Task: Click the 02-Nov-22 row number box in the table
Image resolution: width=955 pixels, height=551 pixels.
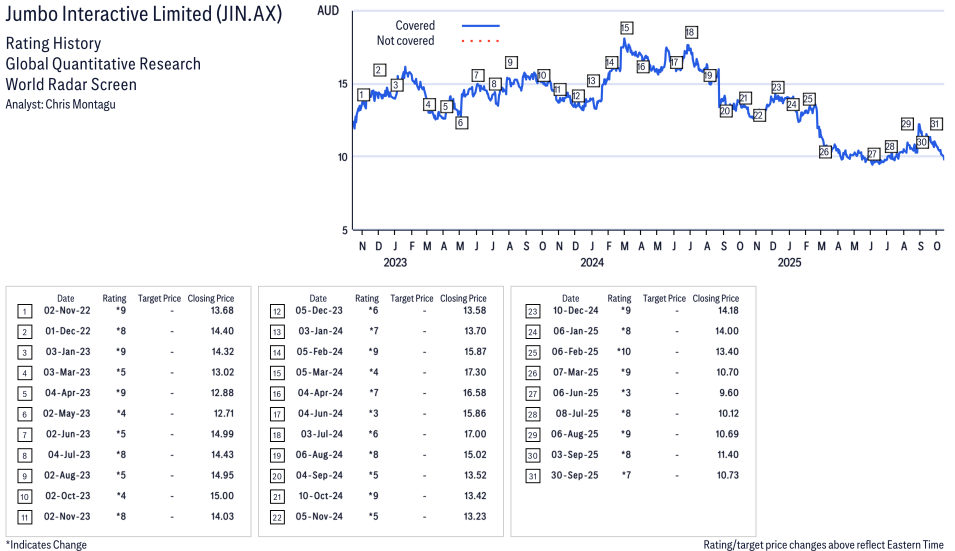Action: (x=24, y=312)
